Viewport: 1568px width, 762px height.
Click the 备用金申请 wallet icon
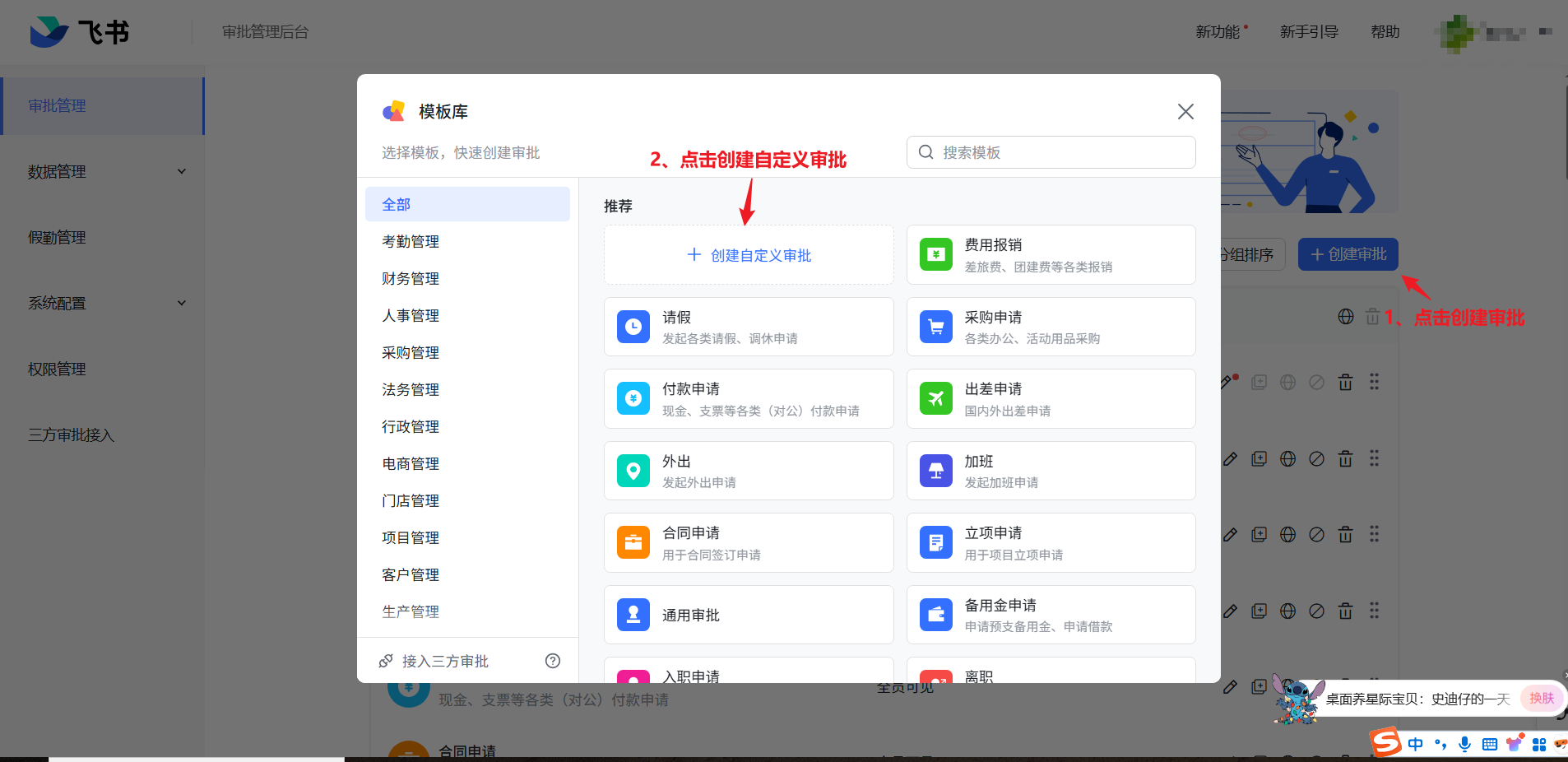[x=935, y=615]
